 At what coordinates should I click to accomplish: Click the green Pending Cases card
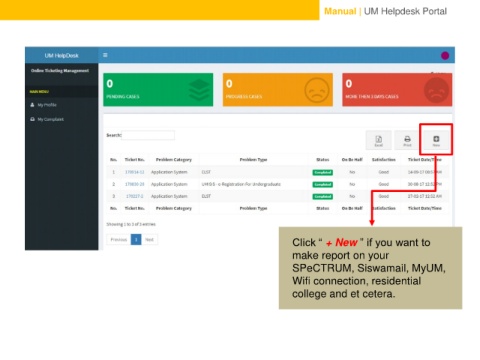point(158,90)
